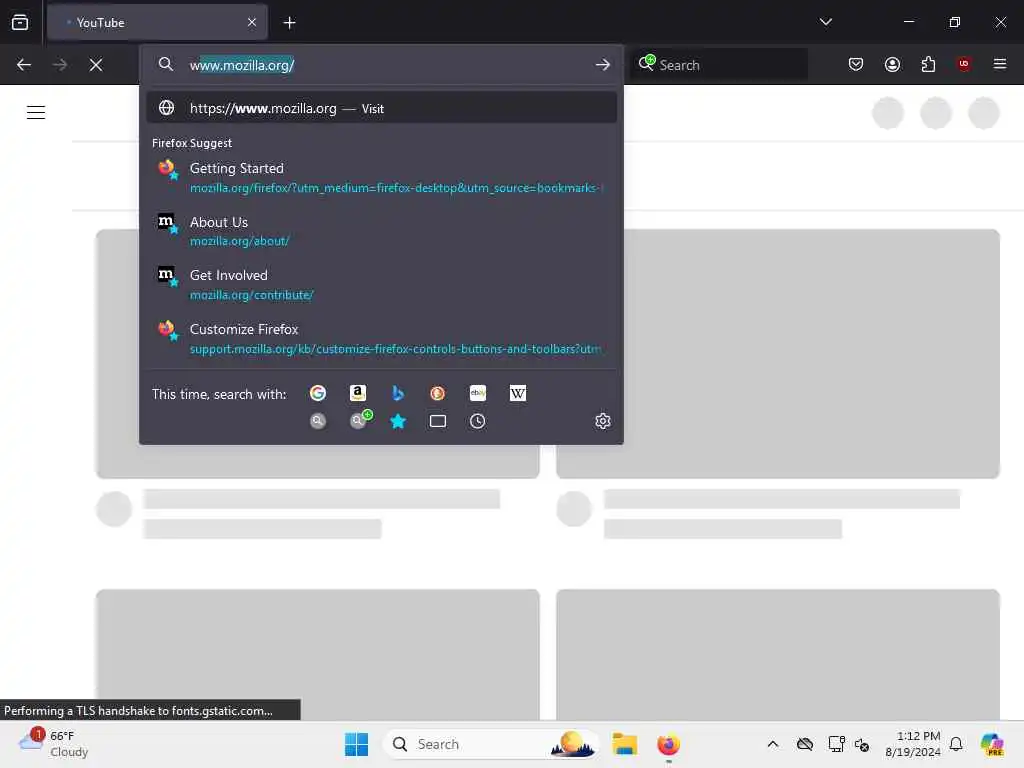Search history using the clock icon

pyautogui.click(x=478, y=421)
